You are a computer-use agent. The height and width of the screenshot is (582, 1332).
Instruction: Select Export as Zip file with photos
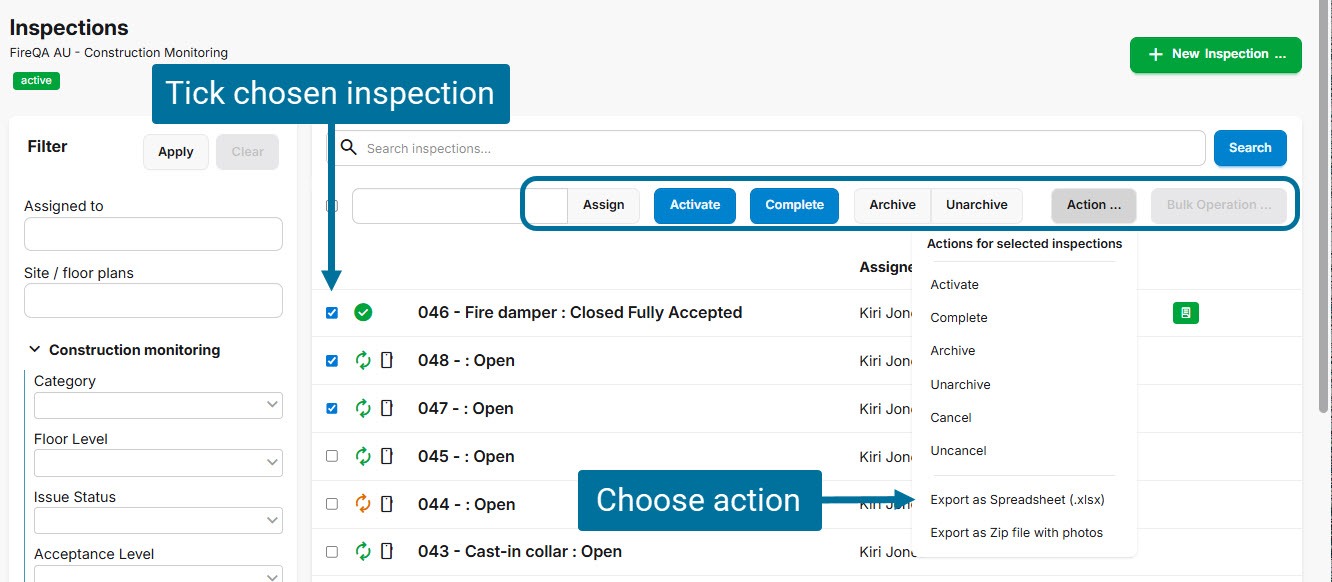(1016, 533)
